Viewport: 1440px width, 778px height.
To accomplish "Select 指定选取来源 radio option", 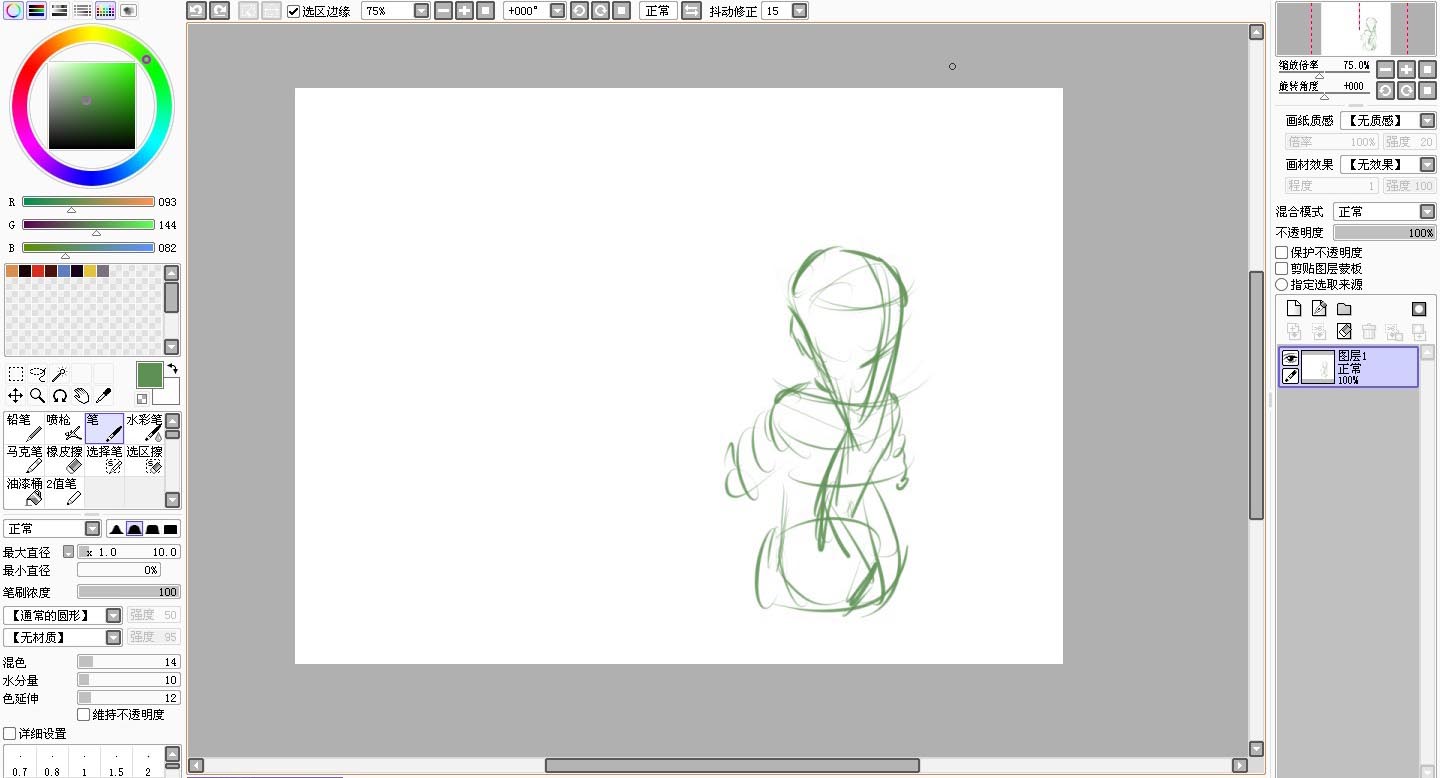I will pos(1282,285).
